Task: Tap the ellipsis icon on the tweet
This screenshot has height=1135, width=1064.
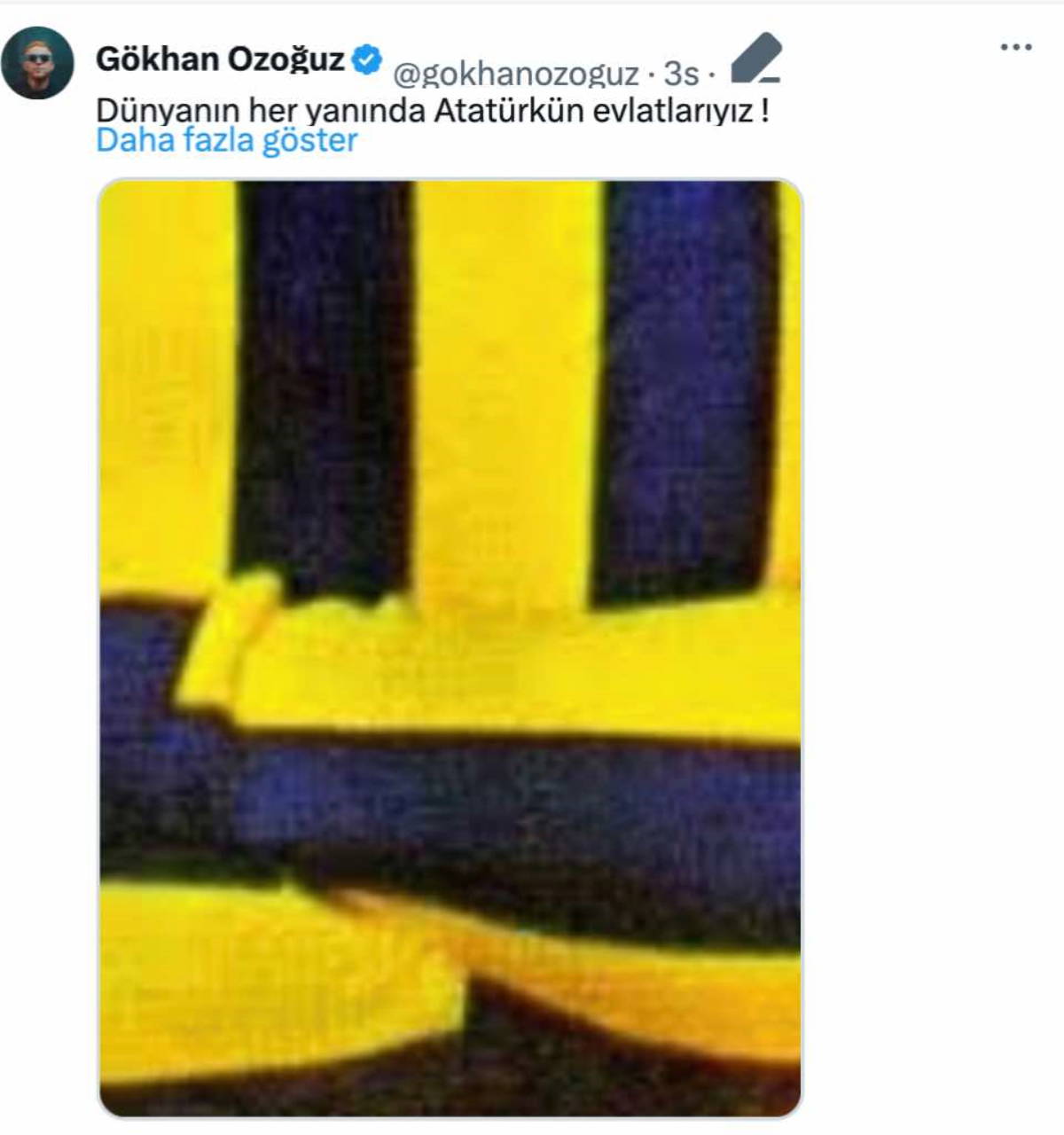Action: pos(1016,47)
